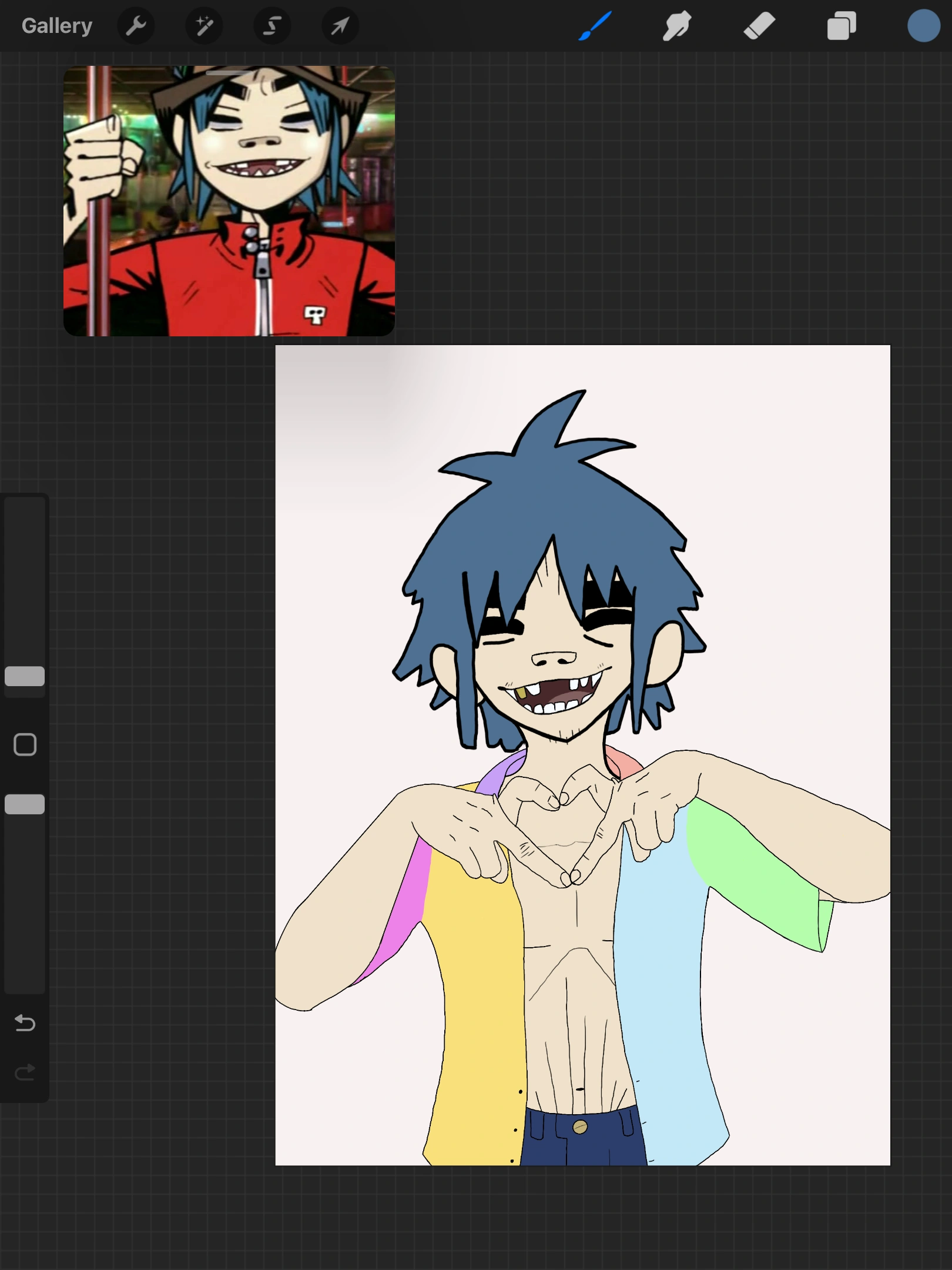The width and height of the screenshot is (952, 1270).
Task: Tap Undo in the sidebar
Action: [24, 1023]
